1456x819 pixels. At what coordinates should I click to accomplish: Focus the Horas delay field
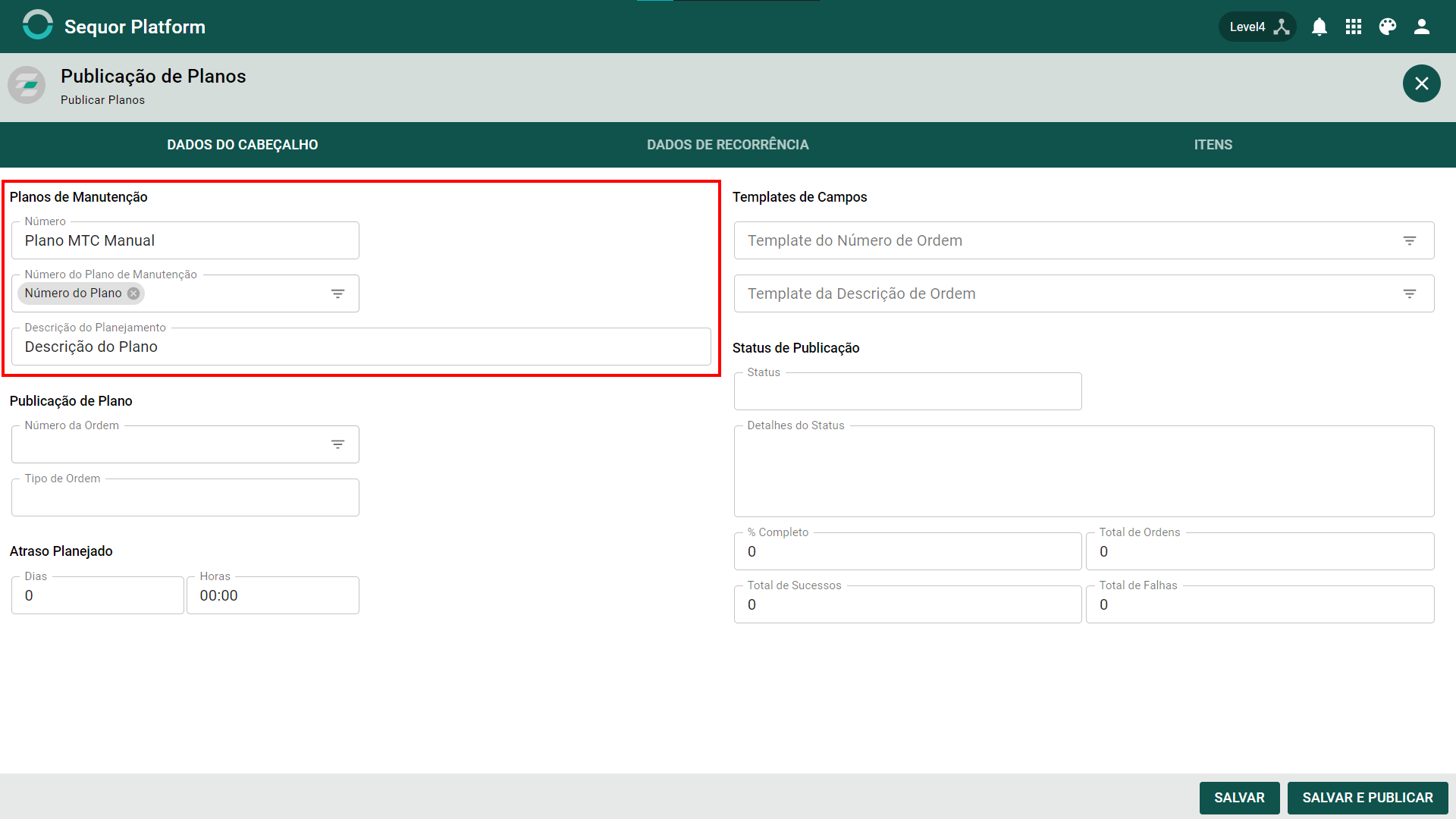[273, 595]
